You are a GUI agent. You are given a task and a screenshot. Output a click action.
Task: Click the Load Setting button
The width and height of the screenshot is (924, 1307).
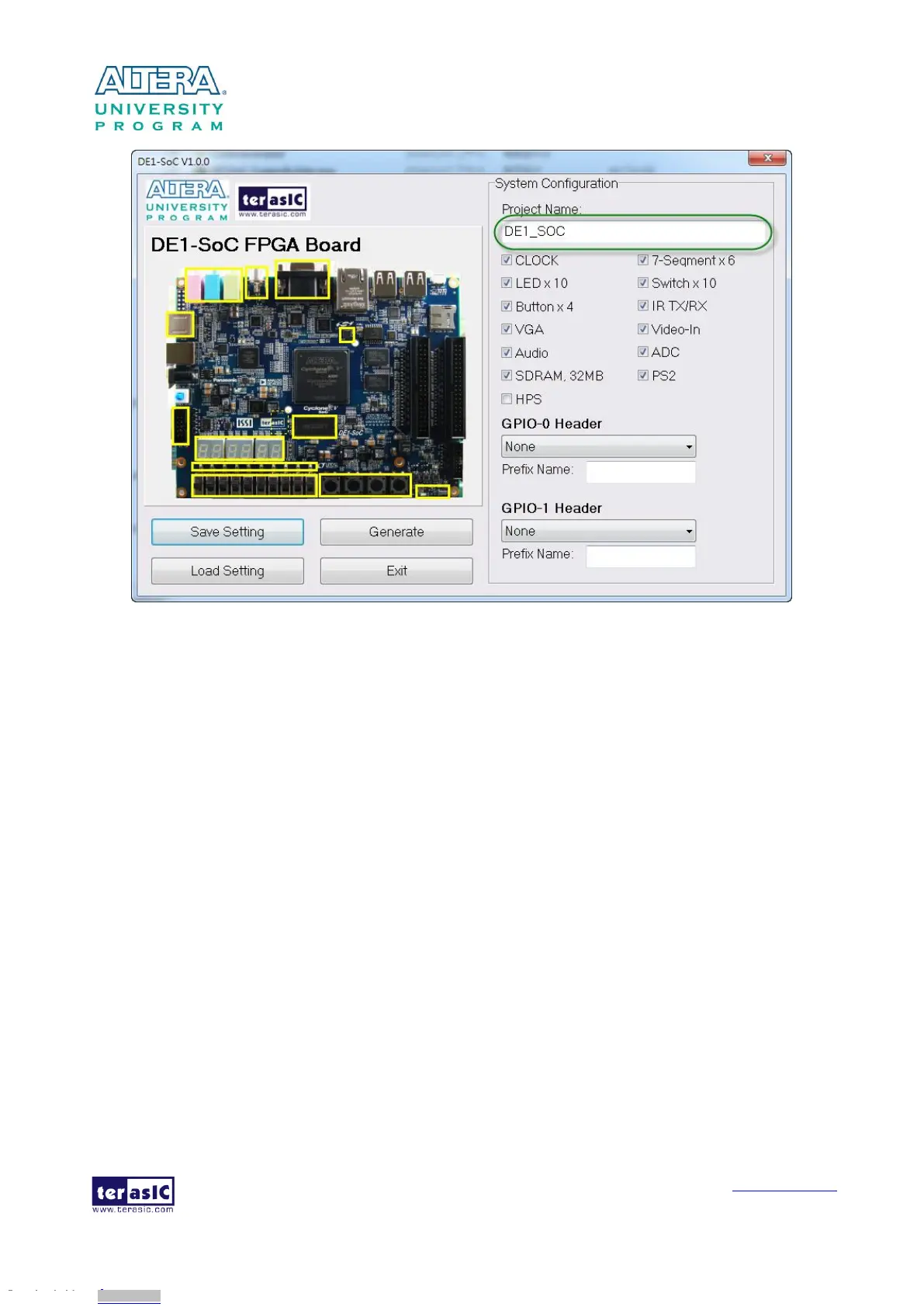(227, 570)
